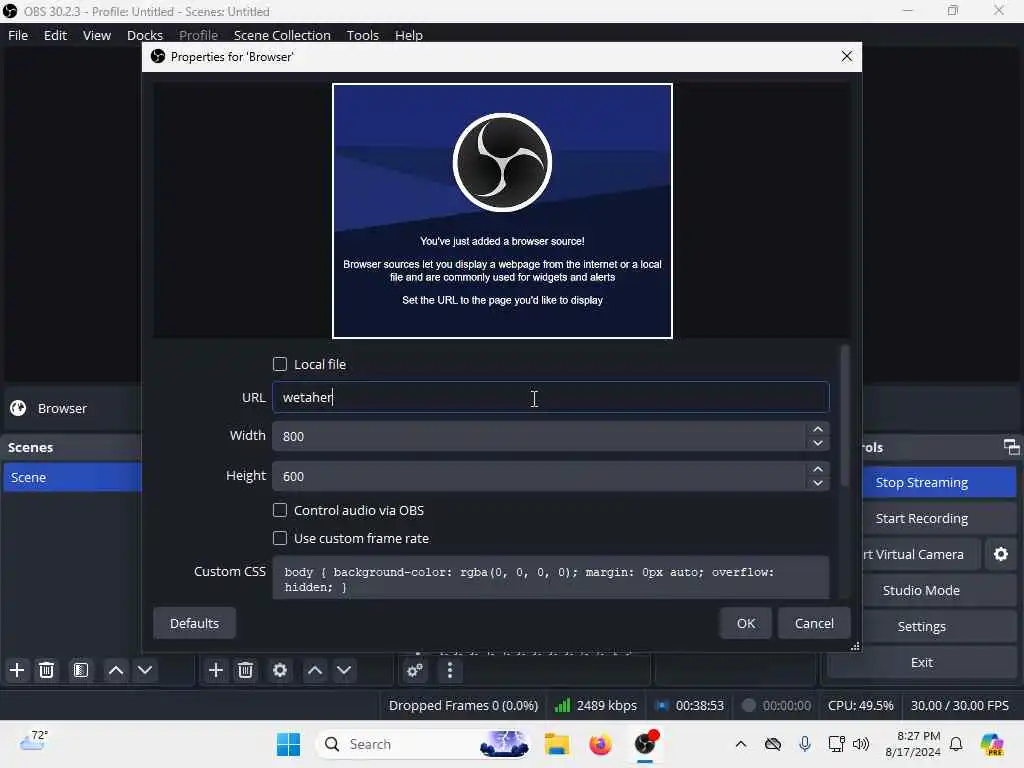Open virtual camera settings gear icon
The height and width of the screenshot is (768, 1024).
[x=1000, y=554]
